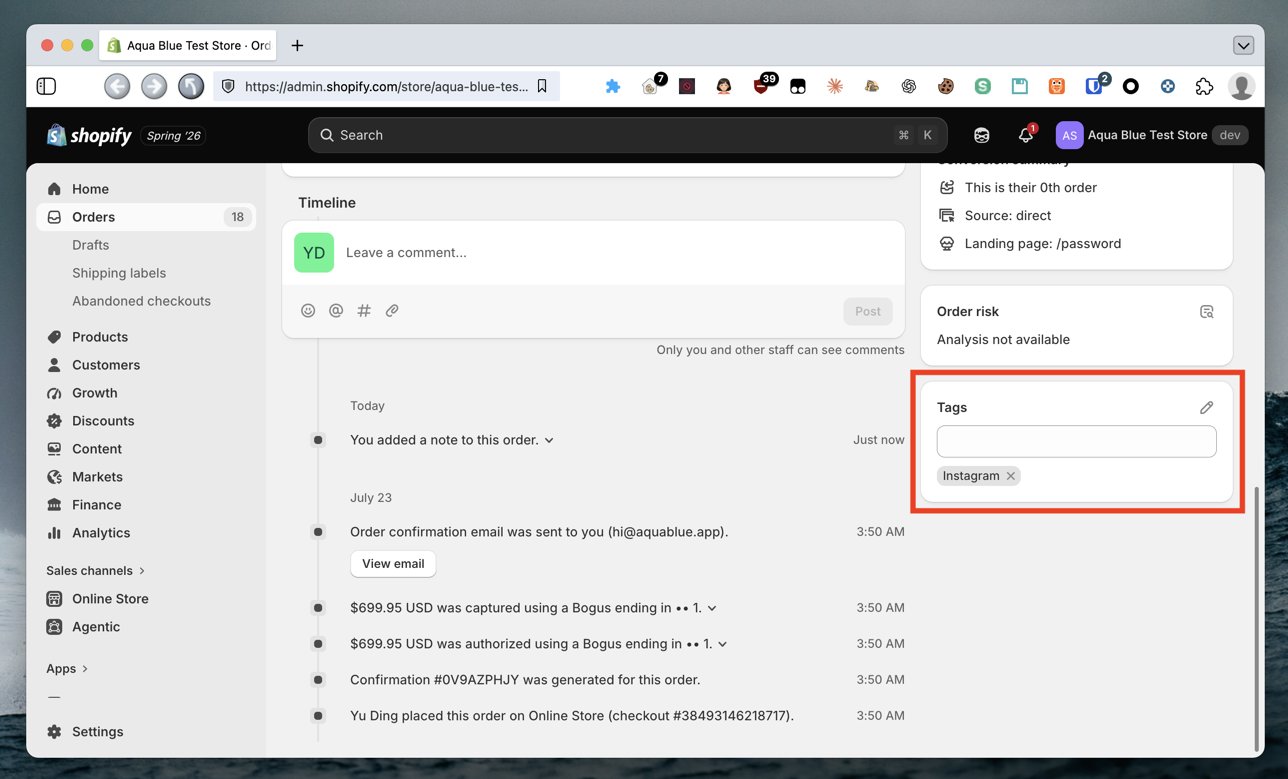Bookmark this page with the bookmark icon
The height and width of the screenshot is (779, 1288).
tap(542, 86)
